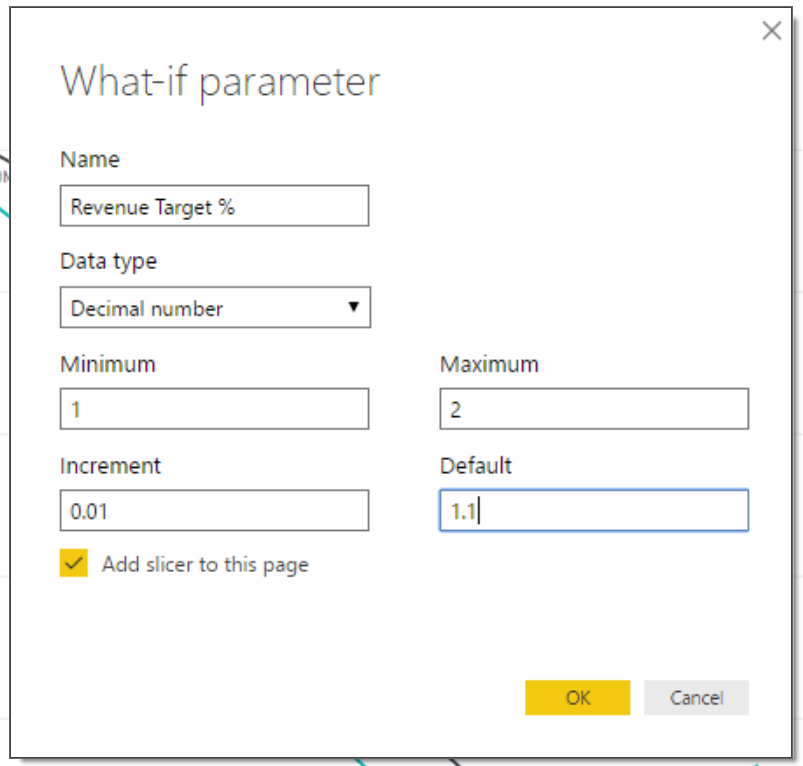Click the Data type dropdown arrow
The height and width of the screenshot is (766, 803).
tap(353, 307)
